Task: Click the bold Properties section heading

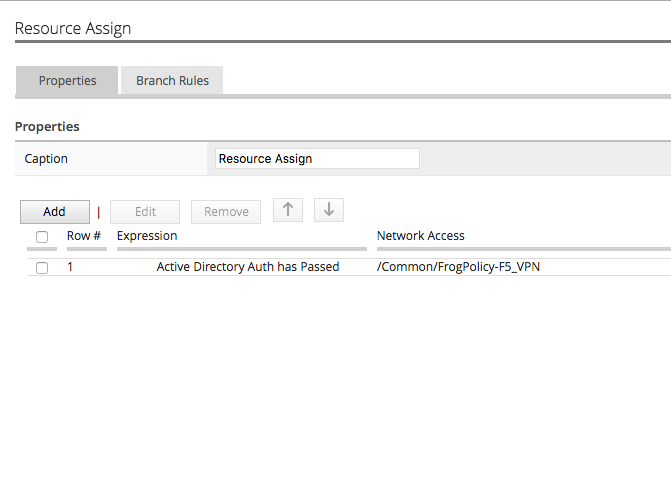Action: click(47, 127)
